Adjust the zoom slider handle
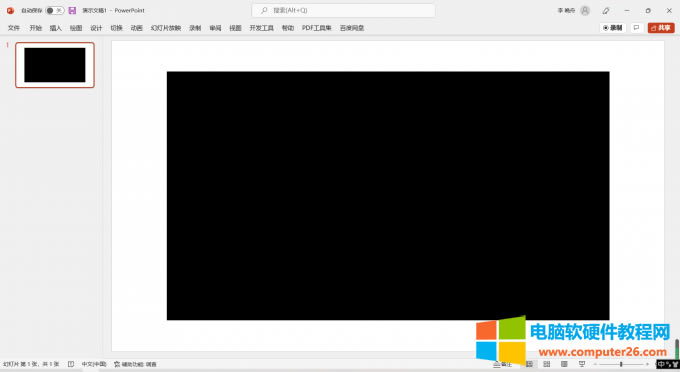The width and height of the screenshot is (680, 372). point(621,364)
